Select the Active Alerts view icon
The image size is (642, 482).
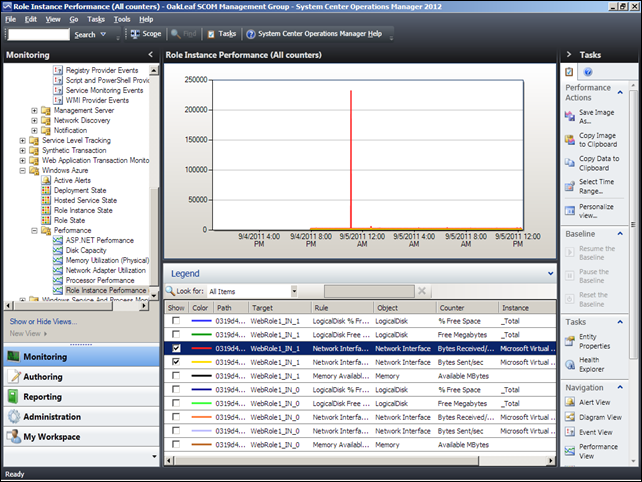click(x=46, y=180)
